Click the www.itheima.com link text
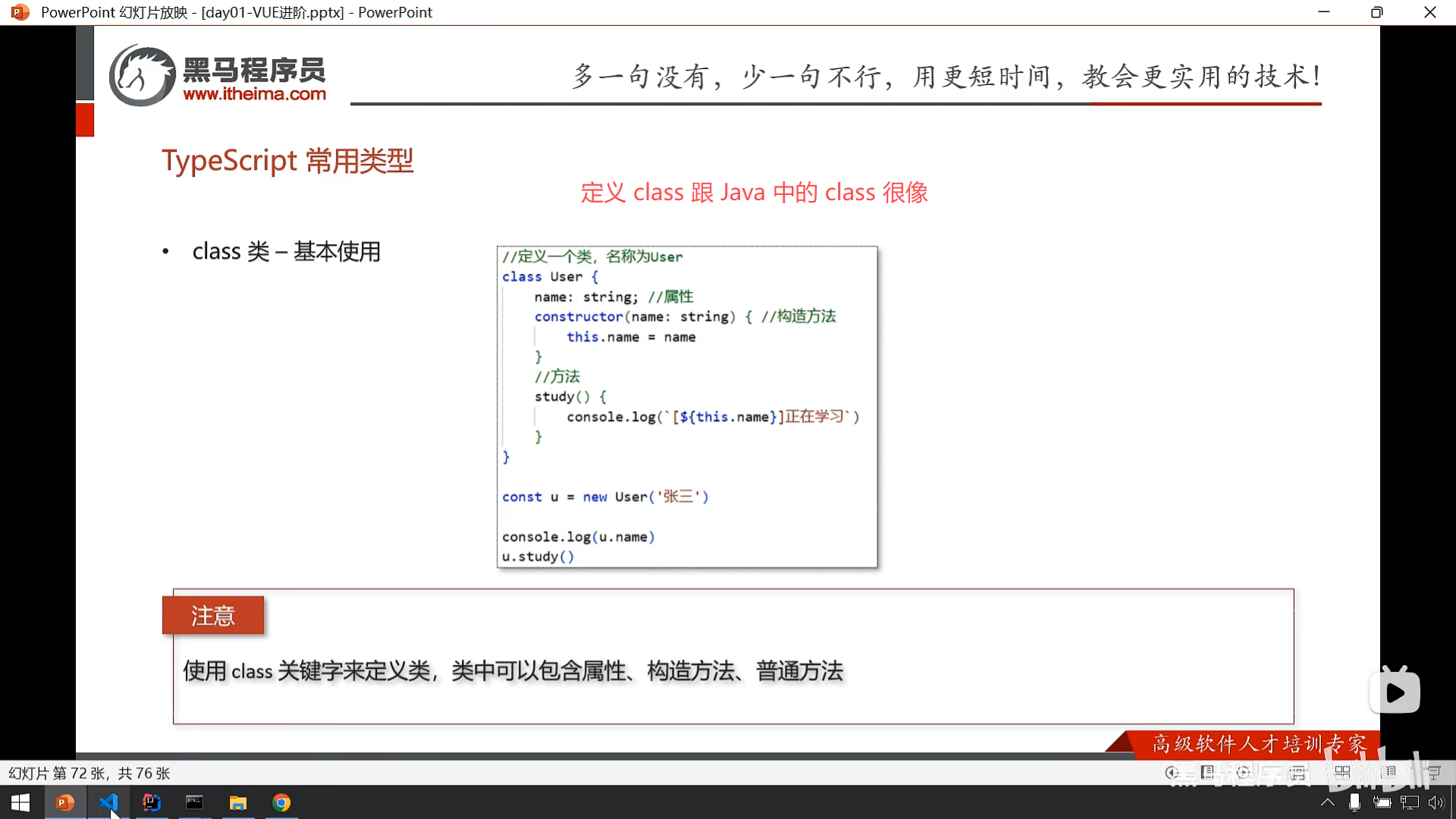1456x819 pixels. coord(254,94)
